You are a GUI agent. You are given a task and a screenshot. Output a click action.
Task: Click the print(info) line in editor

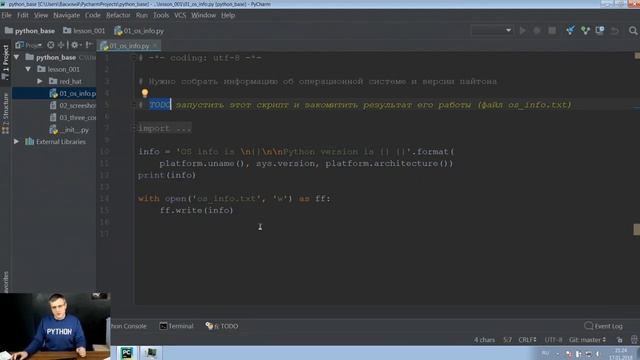(167, 175)
